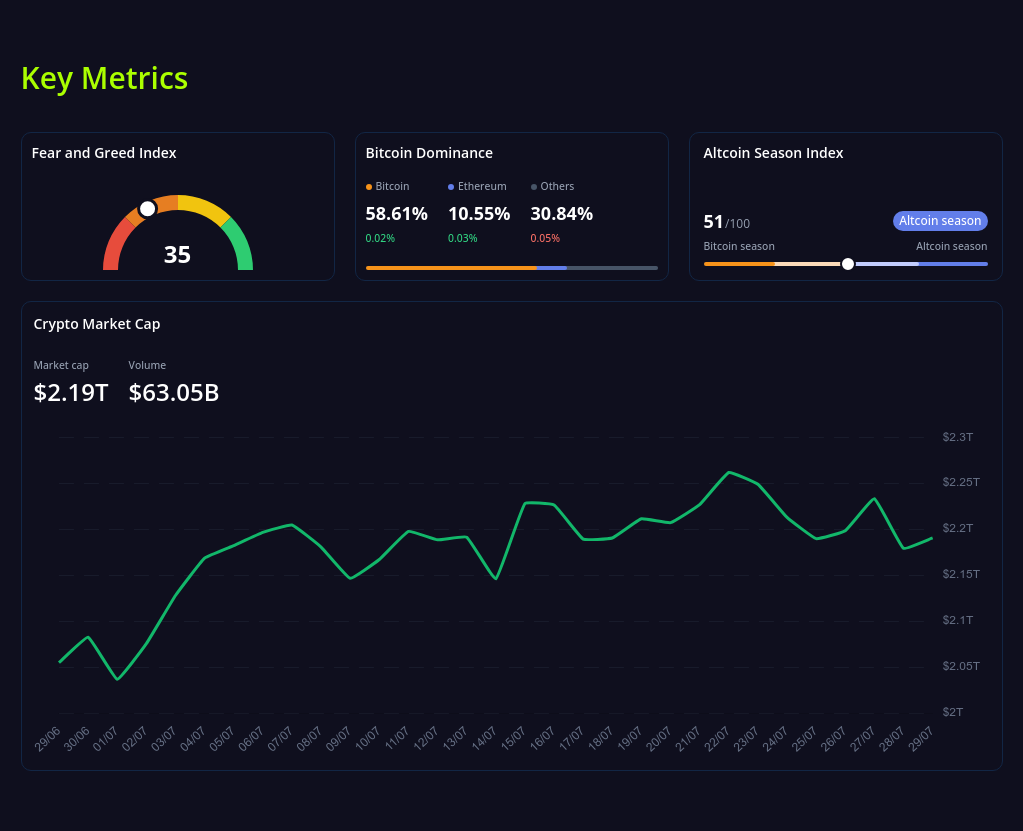Click the Bitcoin dominance progress bar
The height and width of the screenshot is (831, 1023).
point(512,267)
